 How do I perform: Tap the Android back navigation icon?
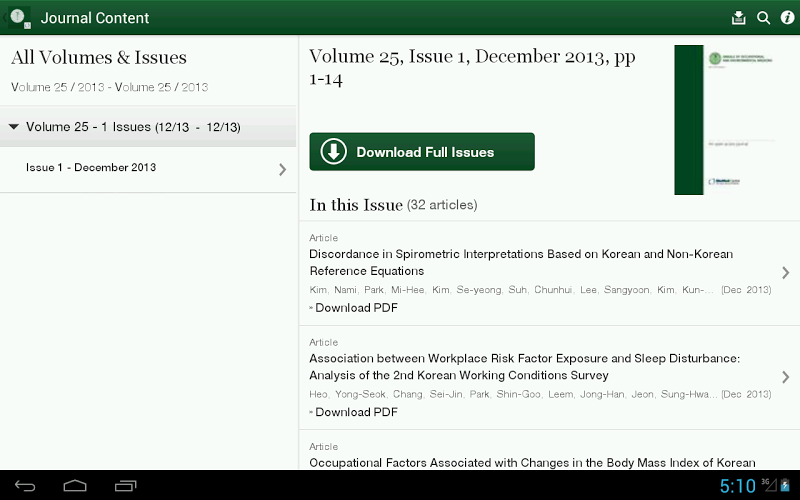(24, 486)
